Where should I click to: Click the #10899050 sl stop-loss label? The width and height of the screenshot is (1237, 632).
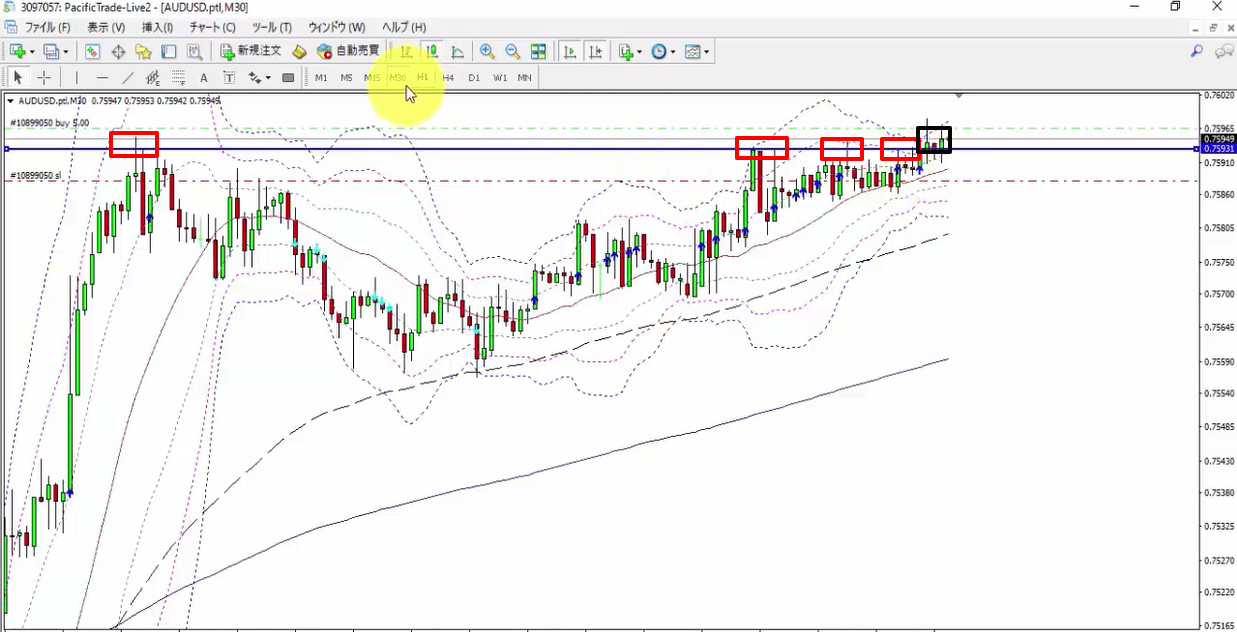pos(35,175)
